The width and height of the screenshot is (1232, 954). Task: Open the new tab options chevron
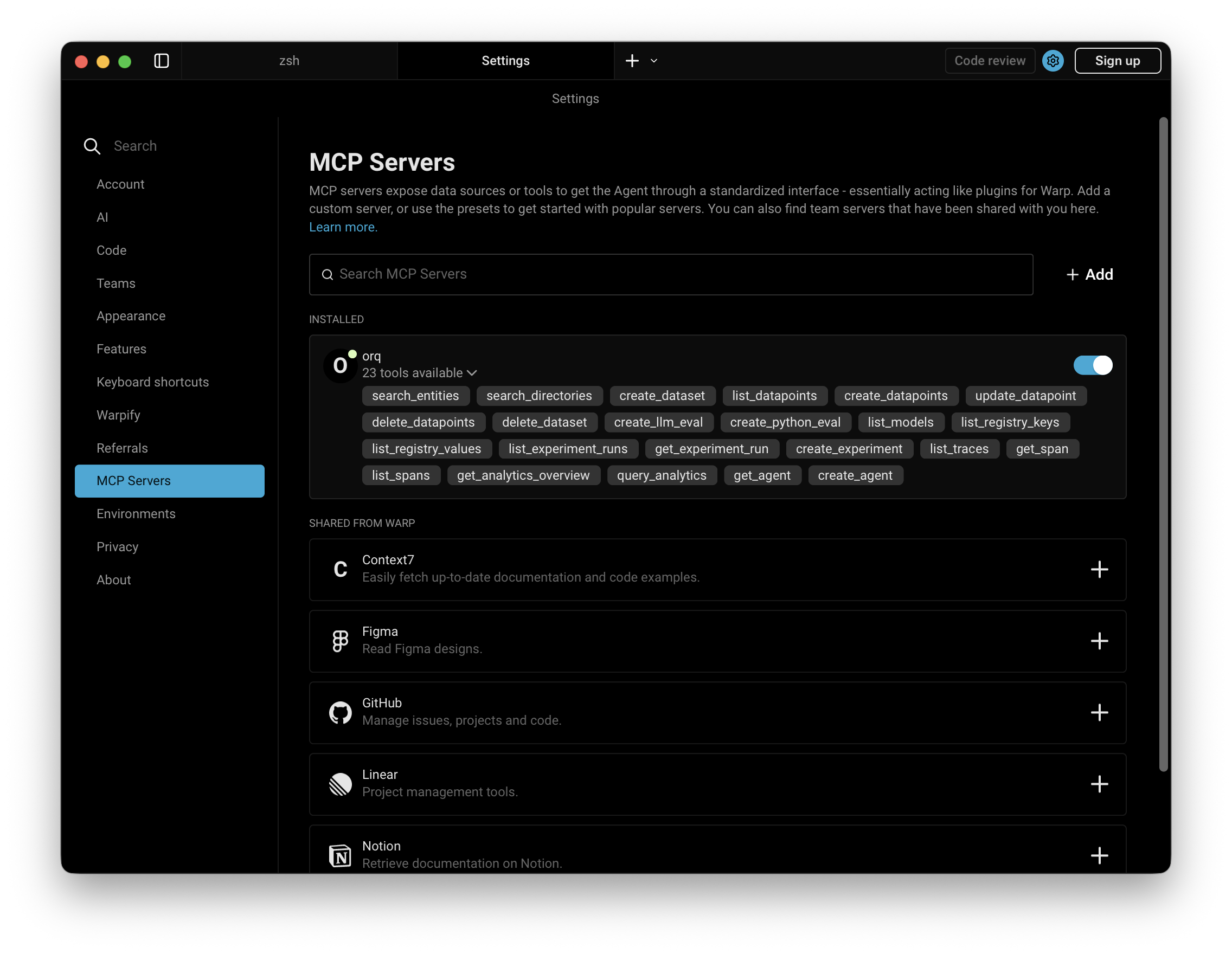coord(654,60)
